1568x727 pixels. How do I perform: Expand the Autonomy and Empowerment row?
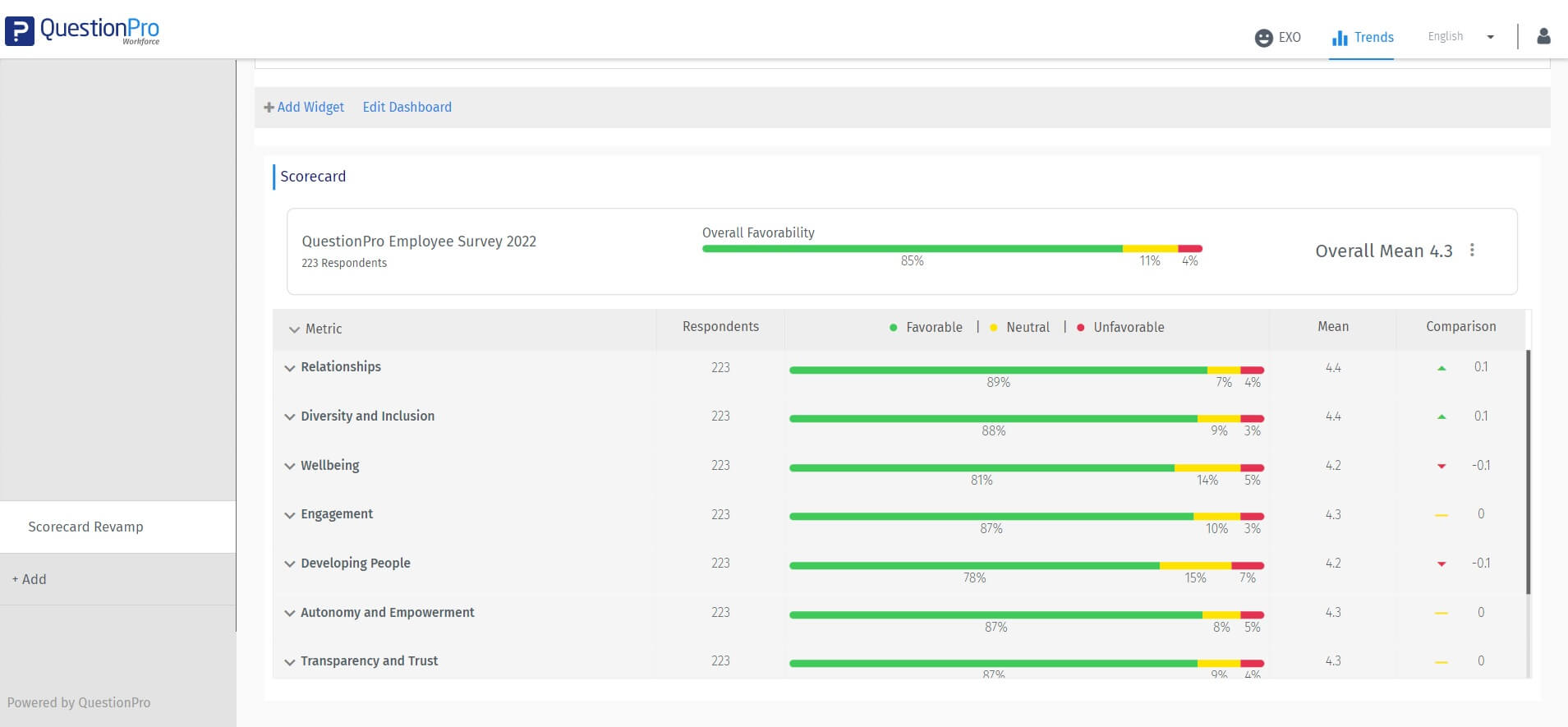pyautogui.click(x=290, y=614)
